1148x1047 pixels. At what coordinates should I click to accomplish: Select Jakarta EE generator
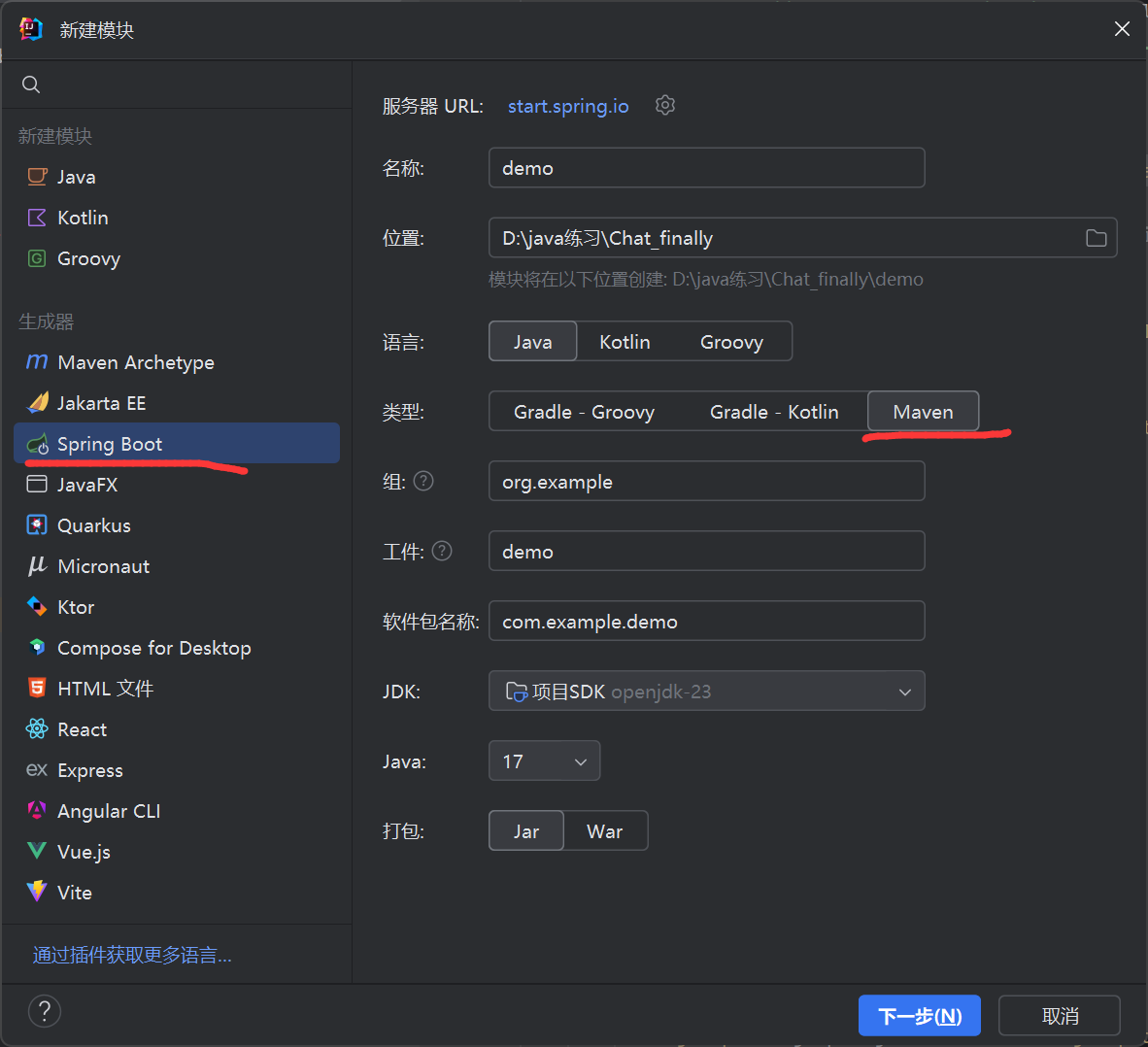[177, 403]
